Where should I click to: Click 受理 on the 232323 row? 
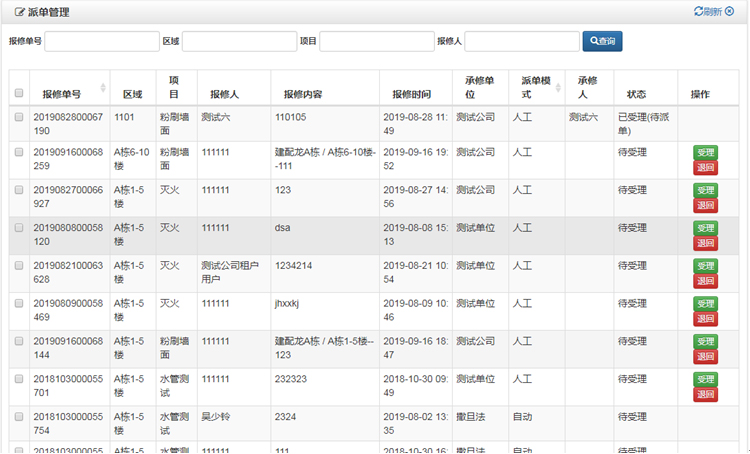pyautogui.click(x=705, y=380)
